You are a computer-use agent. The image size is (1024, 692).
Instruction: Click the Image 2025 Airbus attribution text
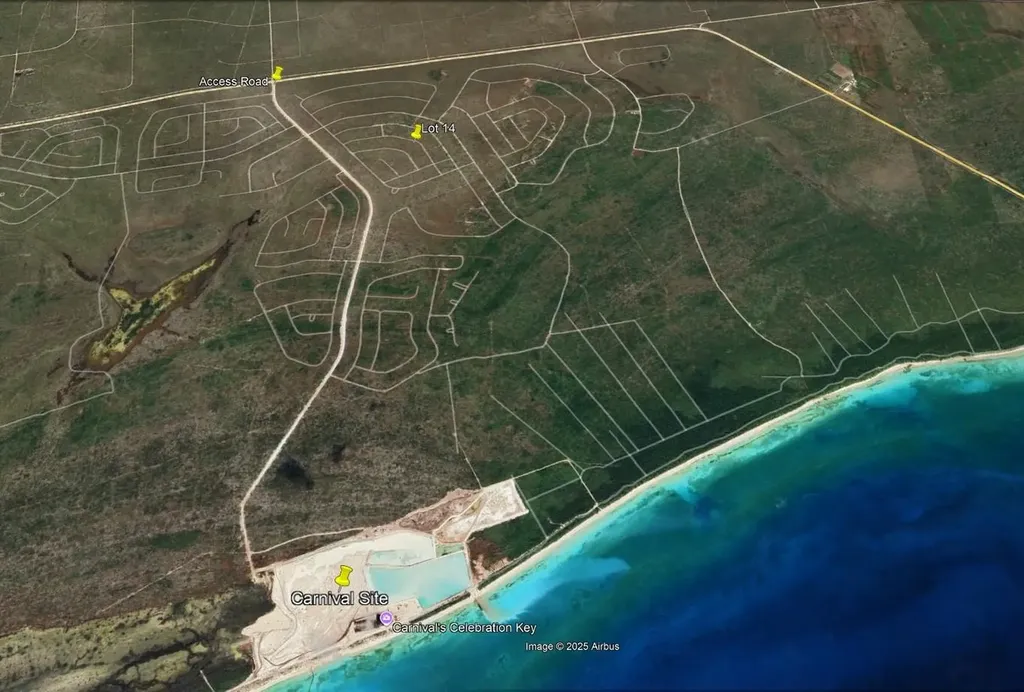[x=571, y=646]
